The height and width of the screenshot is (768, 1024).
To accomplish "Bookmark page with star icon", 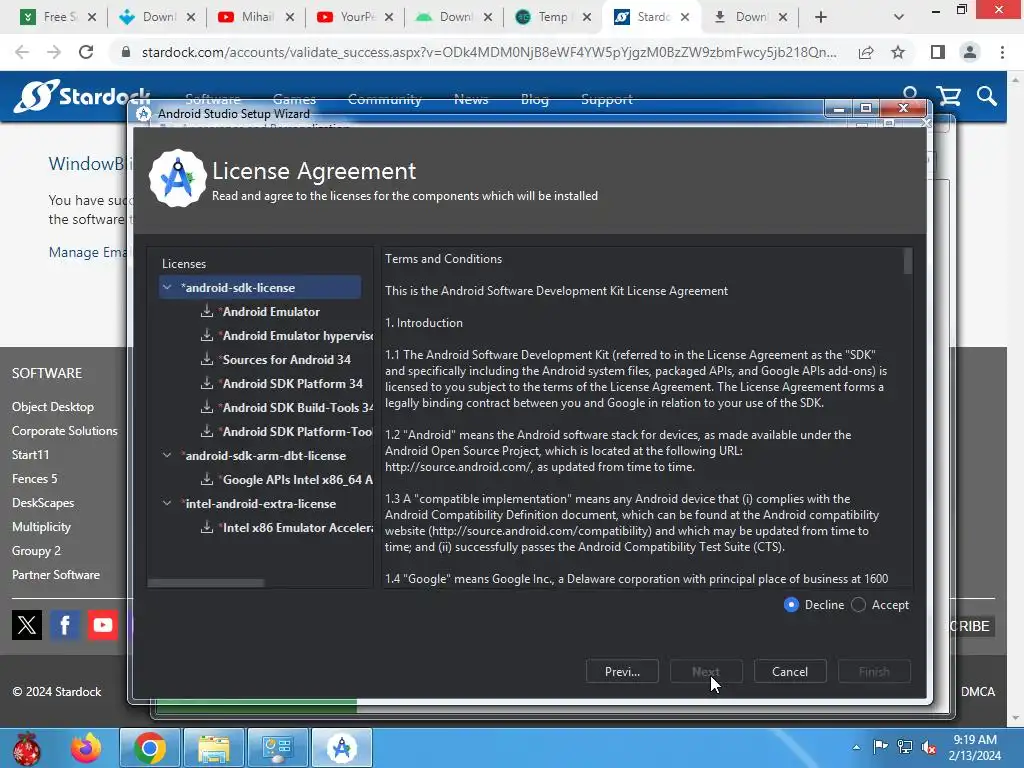I will (898, 52).
